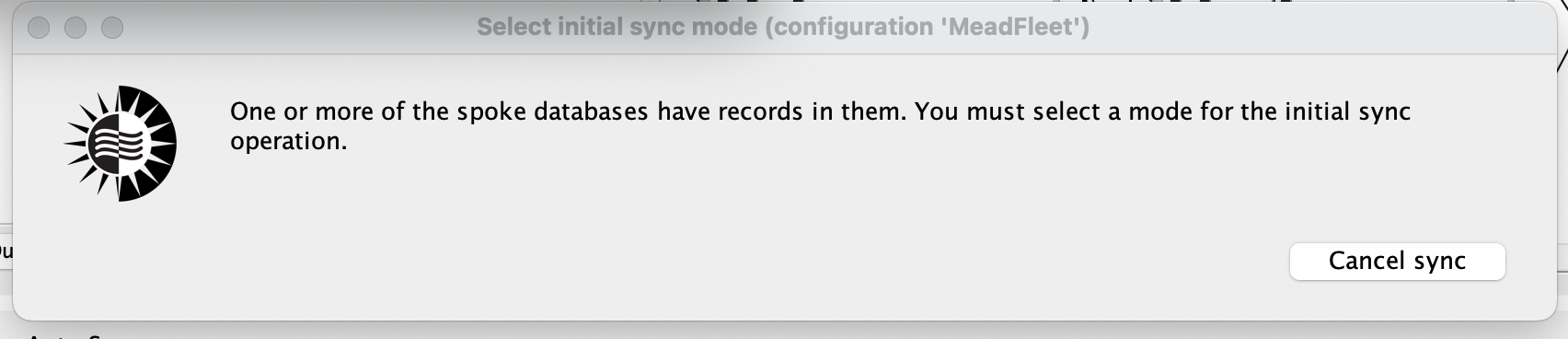Click the leftmost gray window control circle
The width and height of the screenshot is (1568, 339).
(39, 28)
